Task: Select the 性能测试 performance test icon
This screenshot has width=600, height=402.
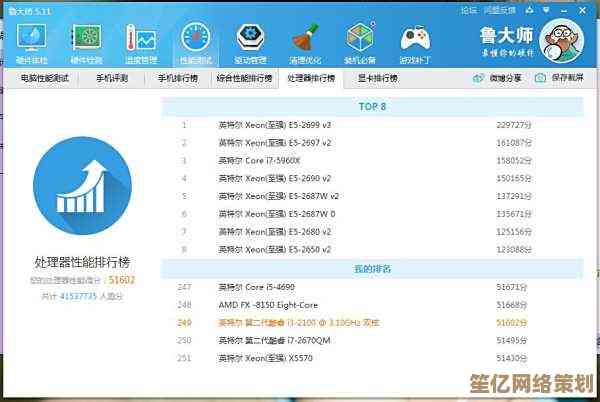Action: [196, 41]
